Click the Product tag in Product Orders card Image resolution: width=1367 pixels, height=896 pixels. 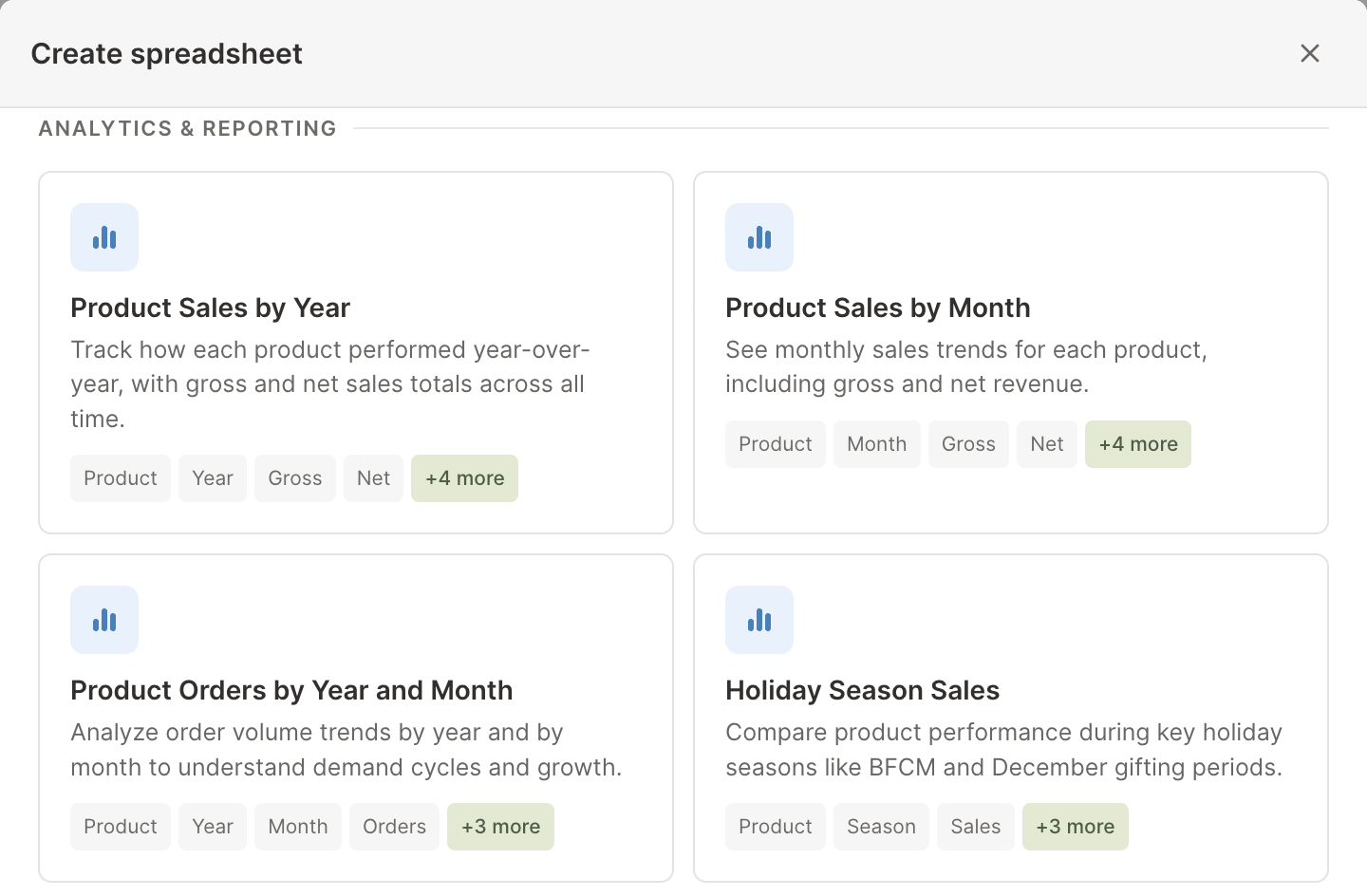(x=121, y=827)
